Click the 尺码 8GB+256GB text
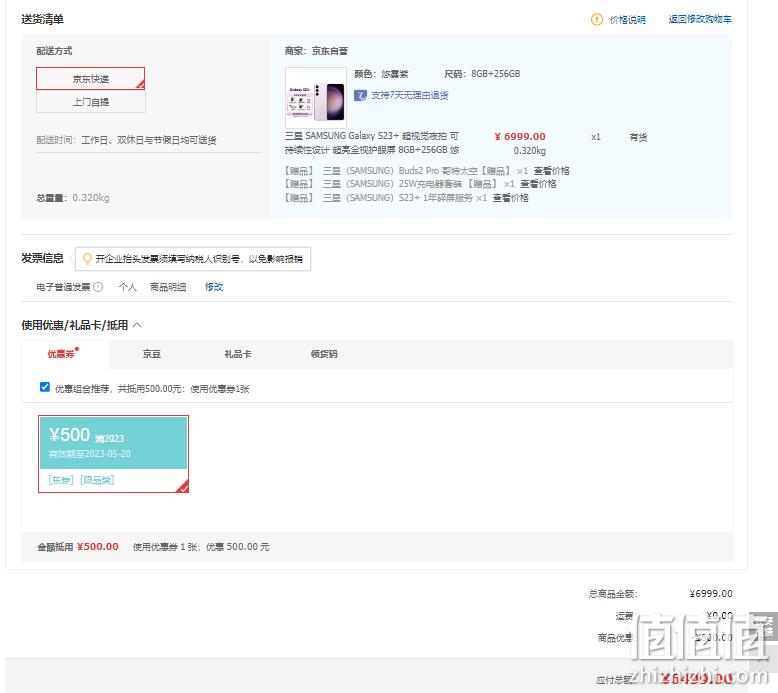778x693 pixels. coord(482,74)
